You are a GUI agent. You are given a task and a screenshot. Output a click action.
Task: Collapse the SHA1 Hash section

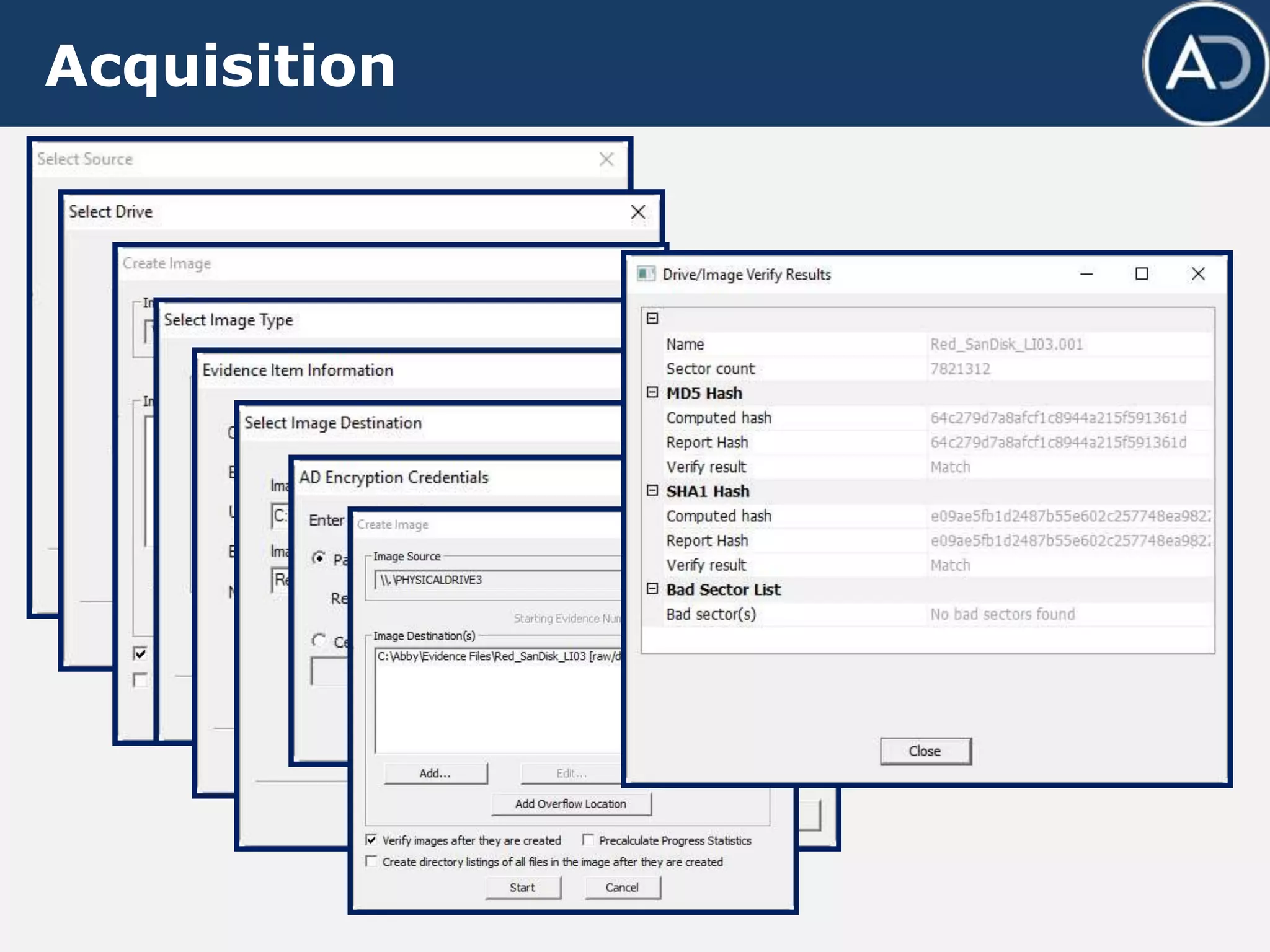(x=652, y=490)
